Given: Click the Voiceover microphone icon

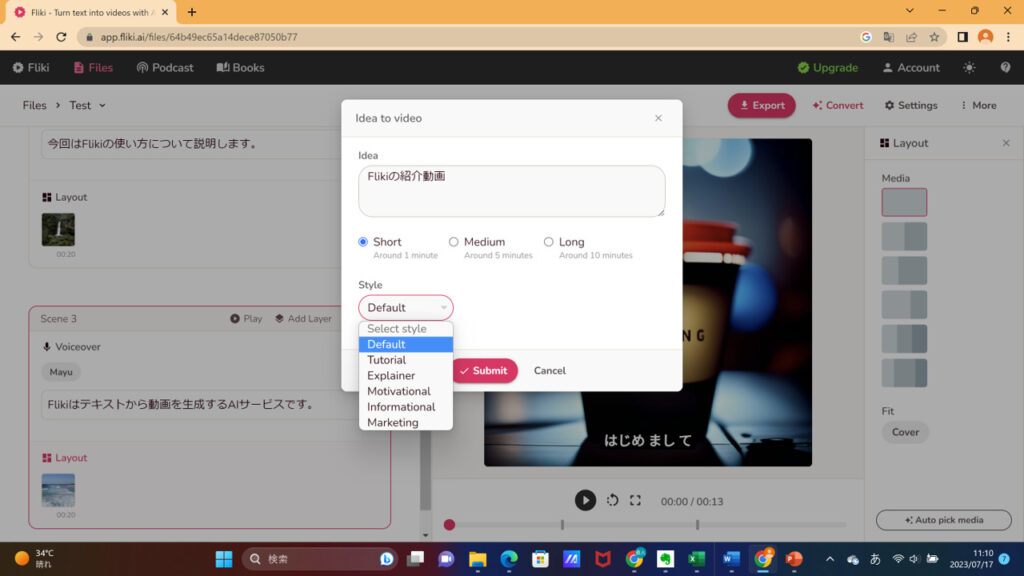Looking at the screenshot, I should point(47,347).
